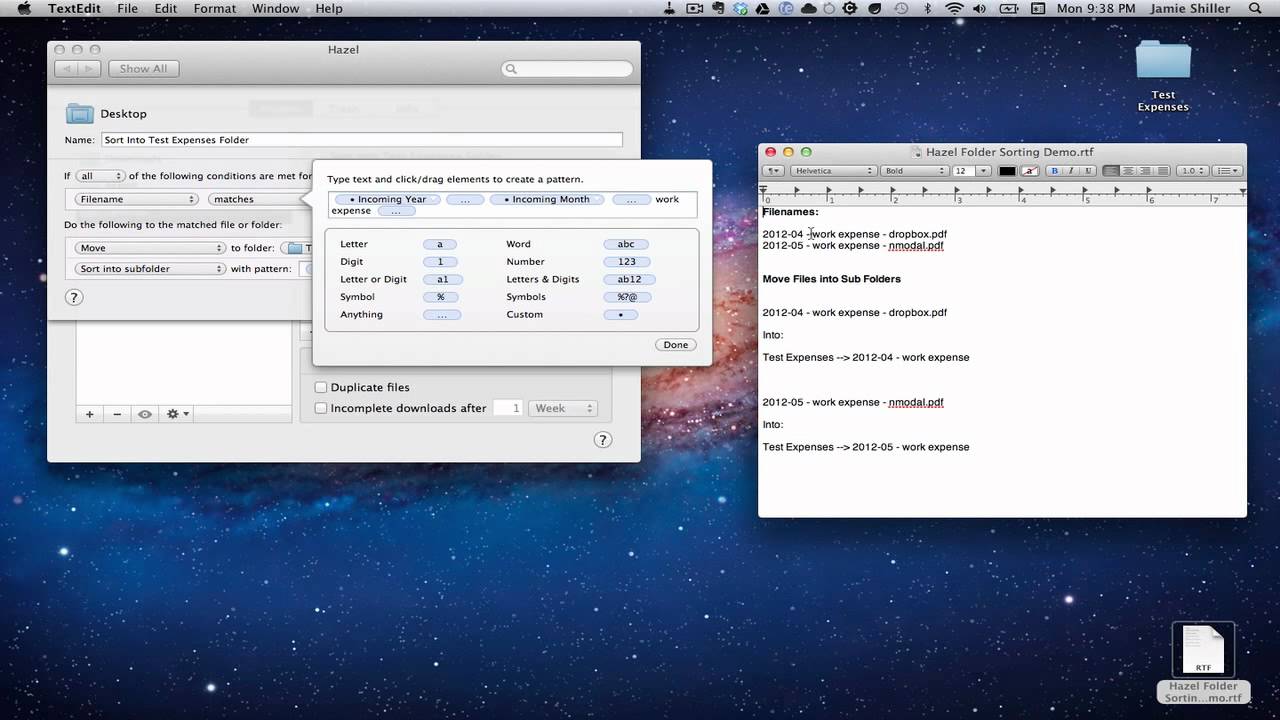Open the Apple menu
Screen dimensions: 1280x720
[x=24, y=9]
